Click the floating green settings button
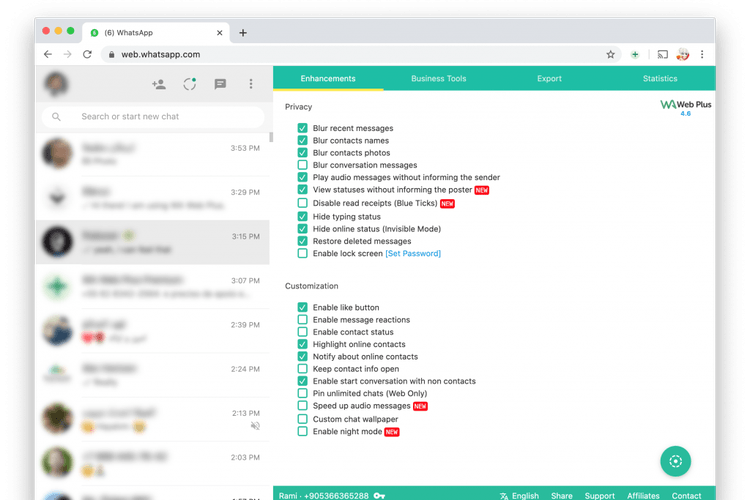Viewport: 750px width, 500px height. 675,461
